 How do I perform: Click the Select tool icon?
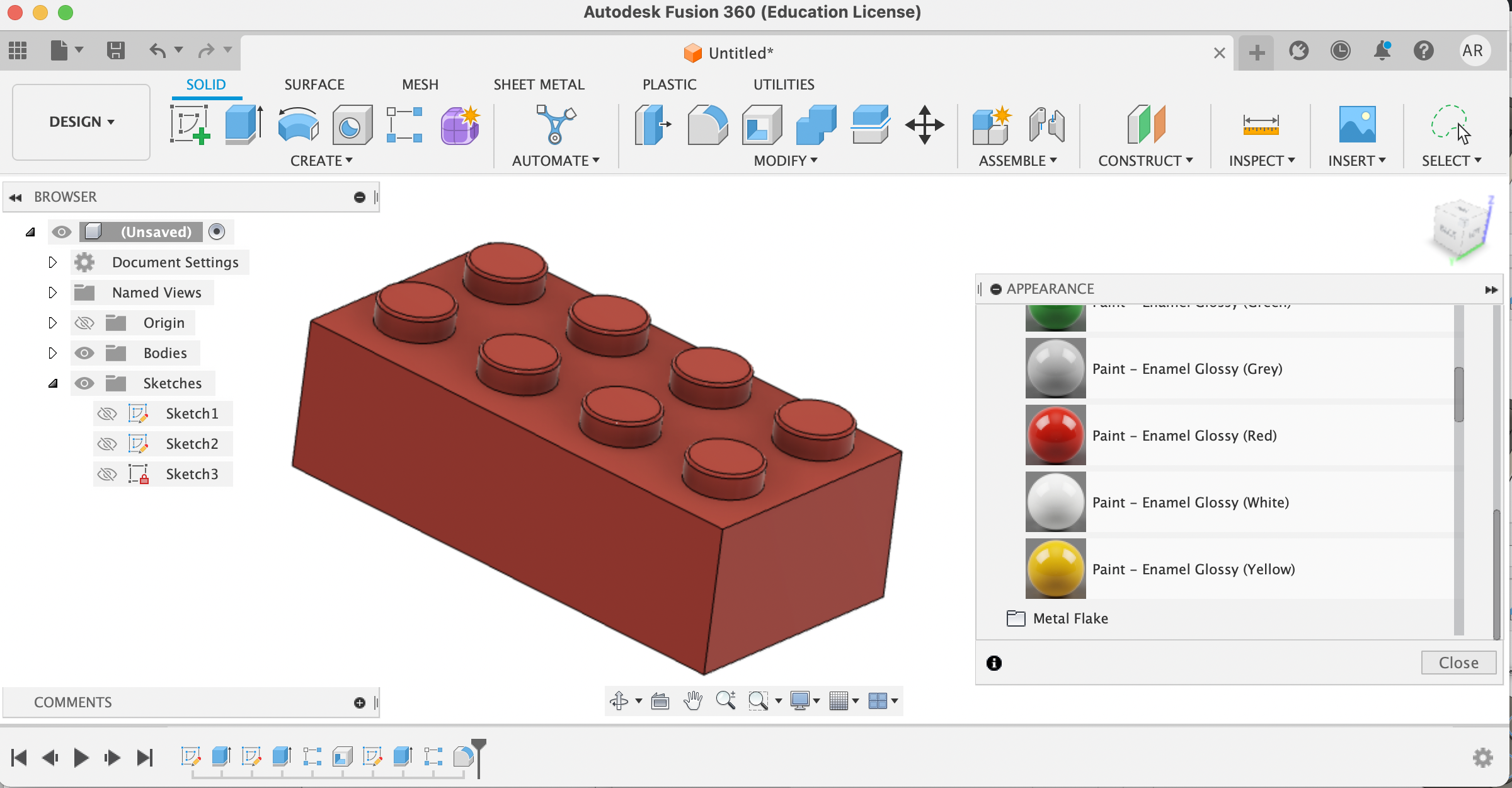pos(1451,124)
